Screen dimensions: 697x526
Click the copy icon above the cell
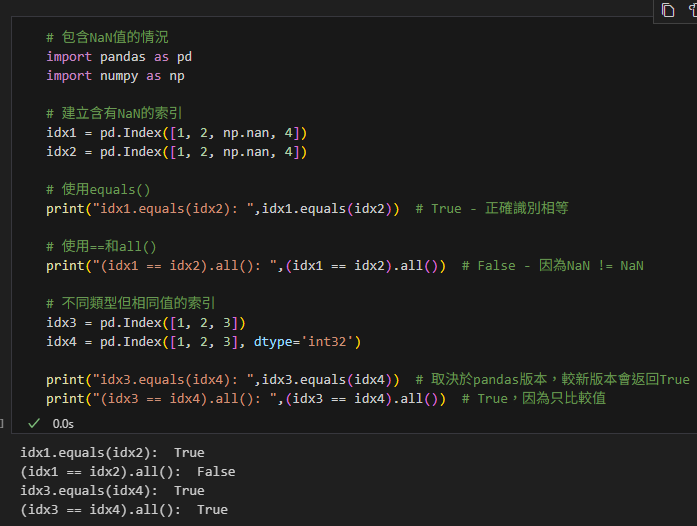click(668, 10)
